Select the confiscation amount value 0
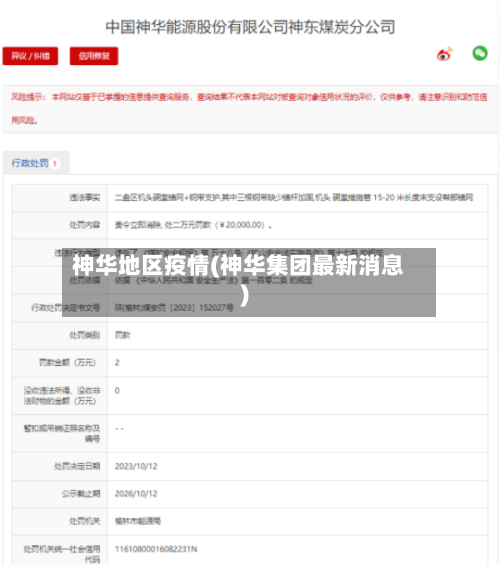This screenshot has height=565, width=500. tap(117, 391)
